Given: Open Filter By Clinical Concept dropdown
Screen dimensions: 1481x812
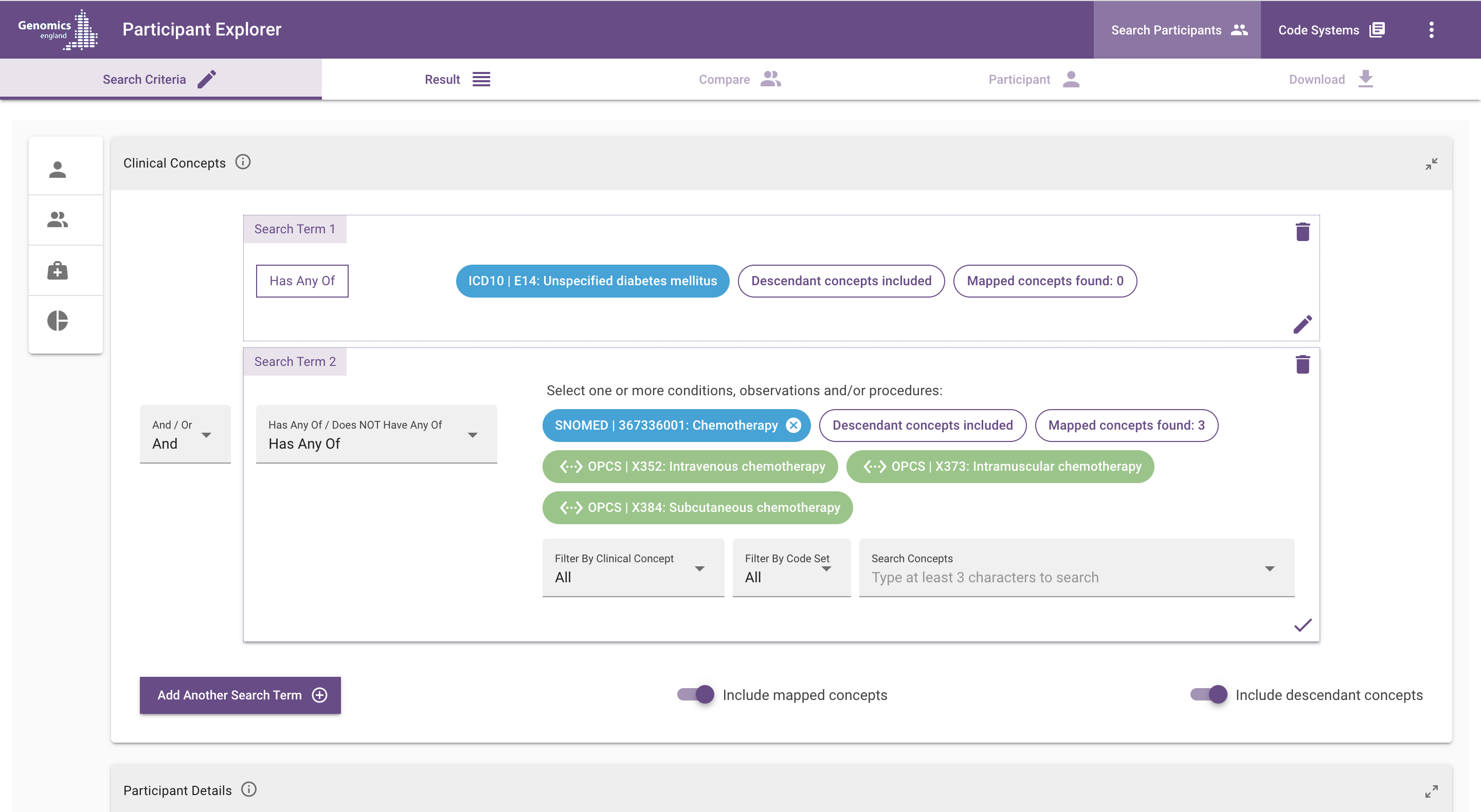Looking at the screenshot, I should (633, 568).
